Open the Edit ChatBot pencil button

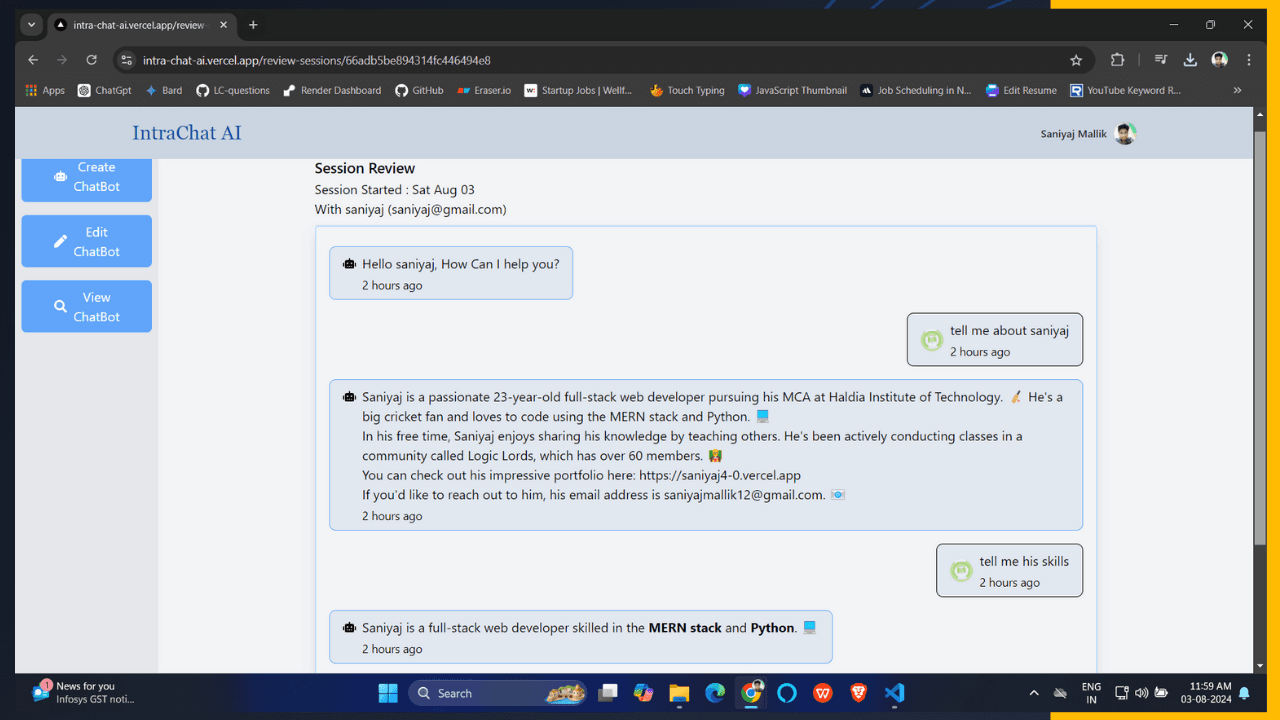tap(86, 241)
